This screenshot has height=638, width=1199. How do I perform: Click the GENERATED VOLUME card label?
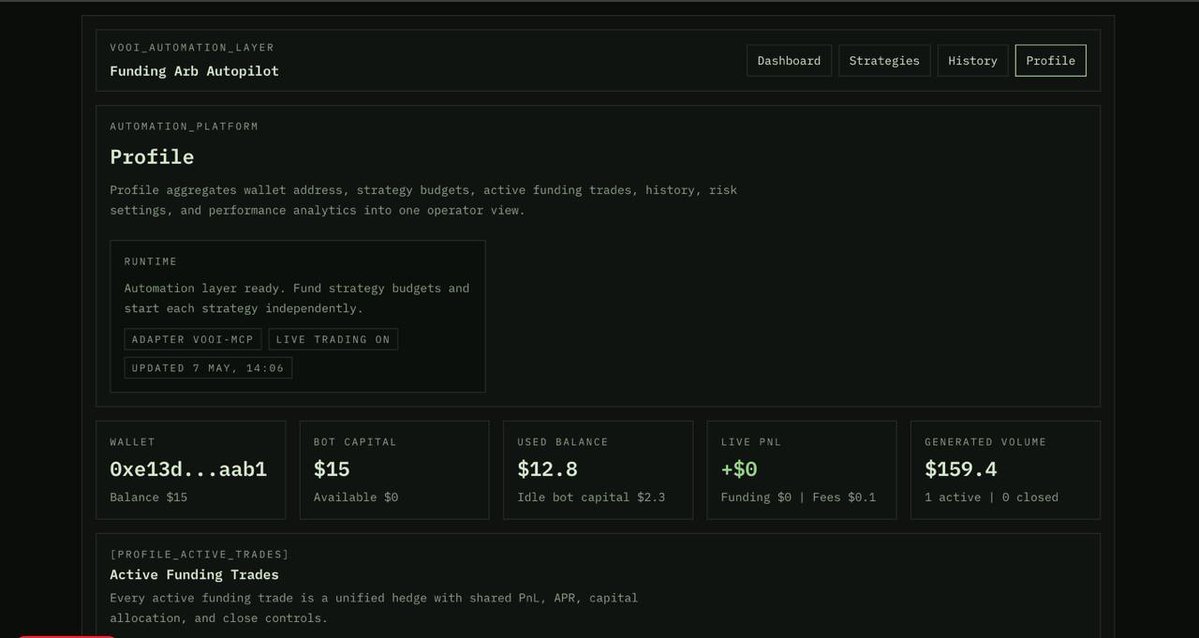[985, 442]
